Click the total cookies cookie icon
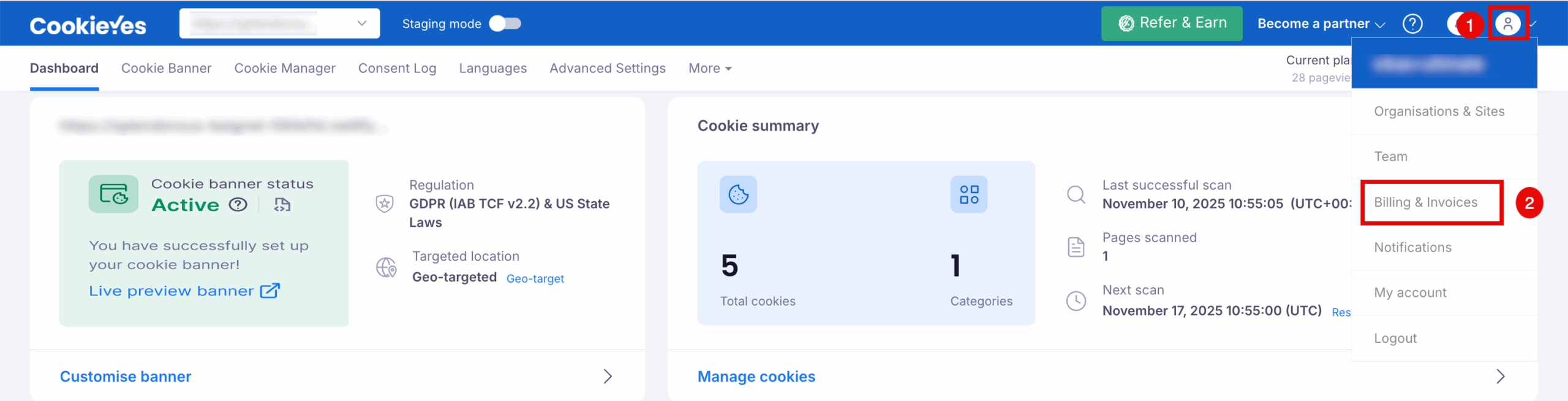Image resolution: width=1568 pixels, height=401 pixels. [738, 195]
